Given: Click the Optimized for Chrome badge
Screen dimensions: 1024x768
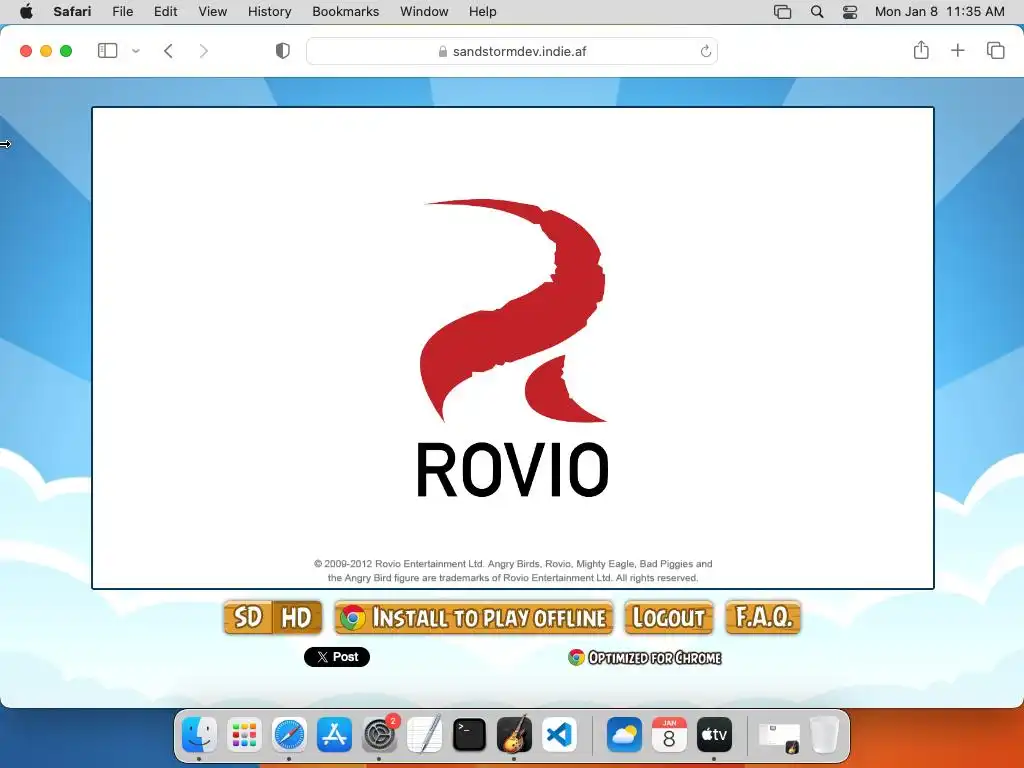Looking at the screenshot, I should (x=645, y=657).
